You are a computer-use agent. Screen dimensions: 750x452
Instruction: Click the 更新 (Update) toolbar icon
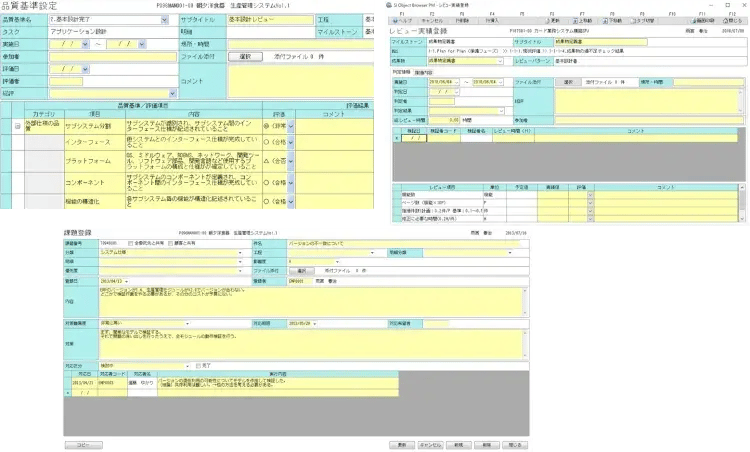552,19
